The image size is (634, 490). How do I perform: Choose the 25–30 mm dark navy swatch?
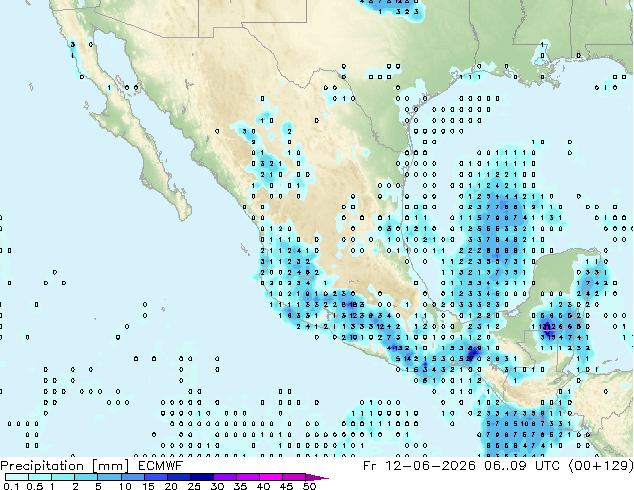coord(202,477)
